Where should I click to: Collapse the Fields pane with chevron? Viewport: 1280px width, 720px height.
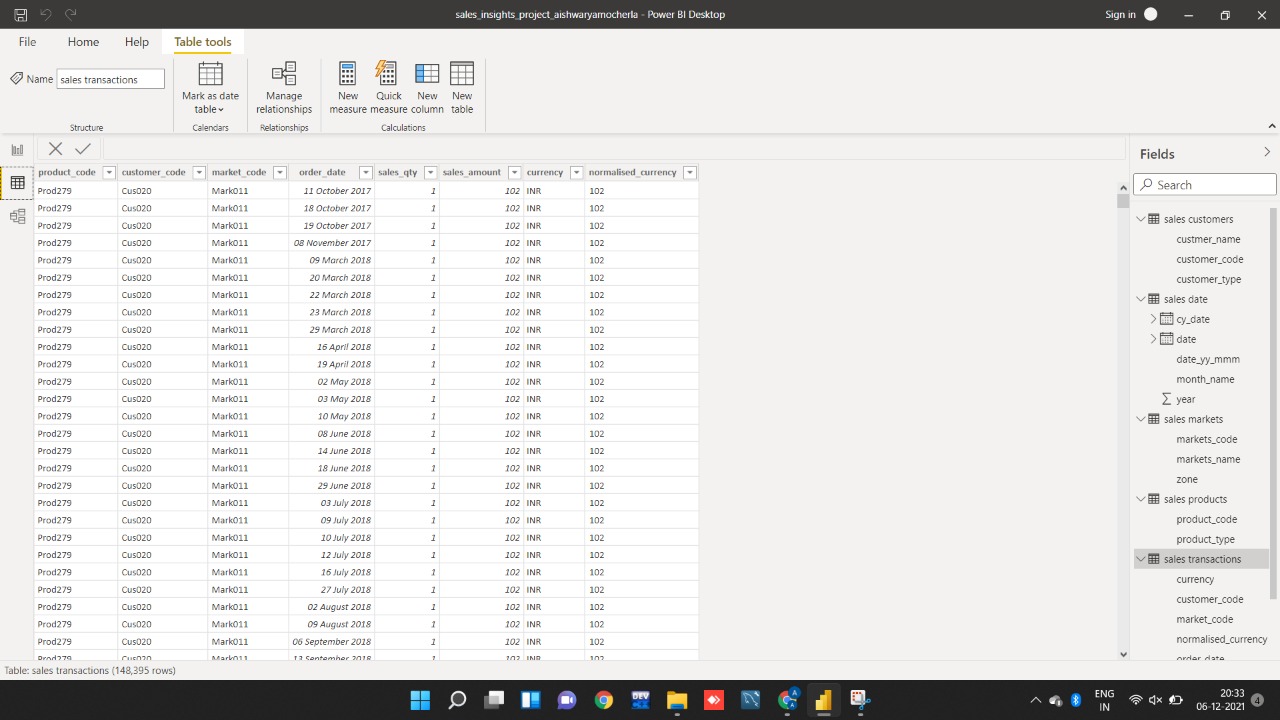coord(1267,153)
